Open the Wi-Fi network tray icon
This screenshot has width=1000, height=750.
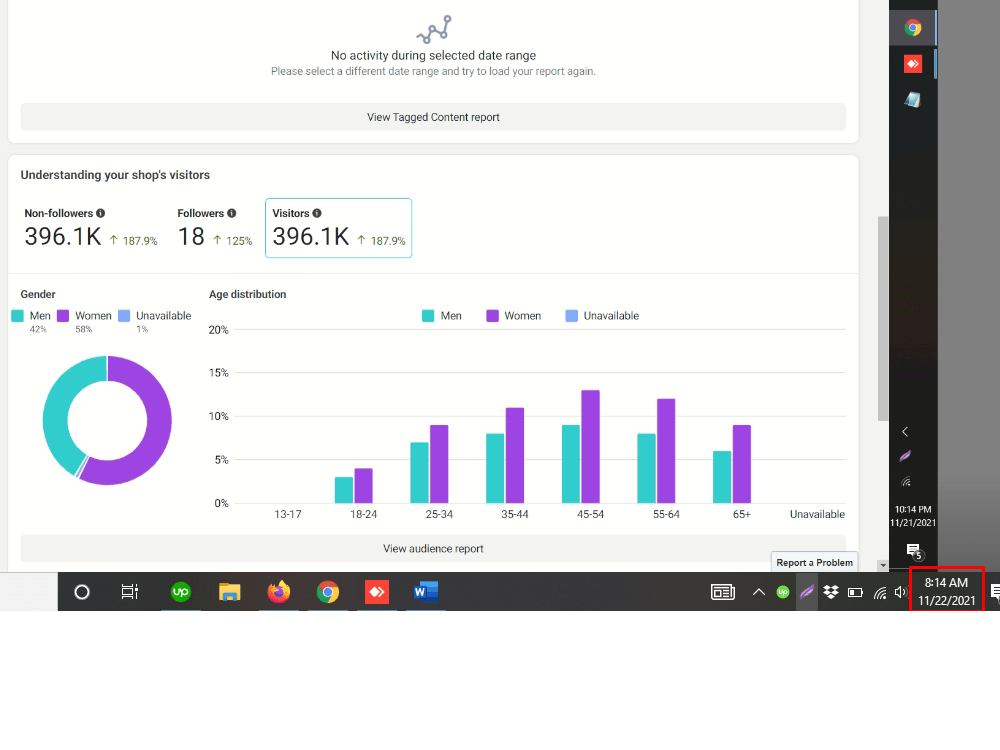(x=880, y=593)
